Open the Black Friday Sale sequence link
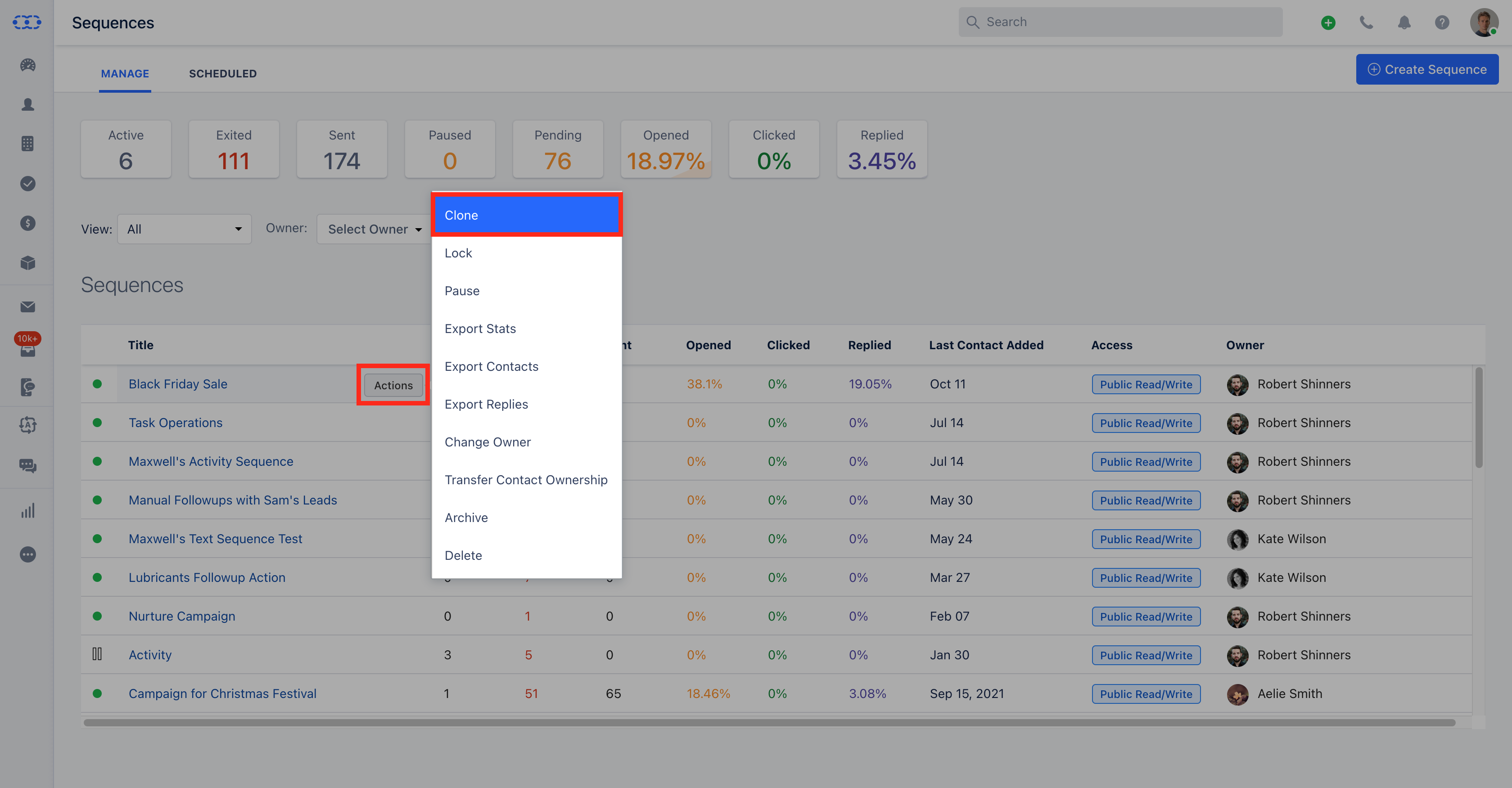1512x788 pixels. (x=177, y=384)
